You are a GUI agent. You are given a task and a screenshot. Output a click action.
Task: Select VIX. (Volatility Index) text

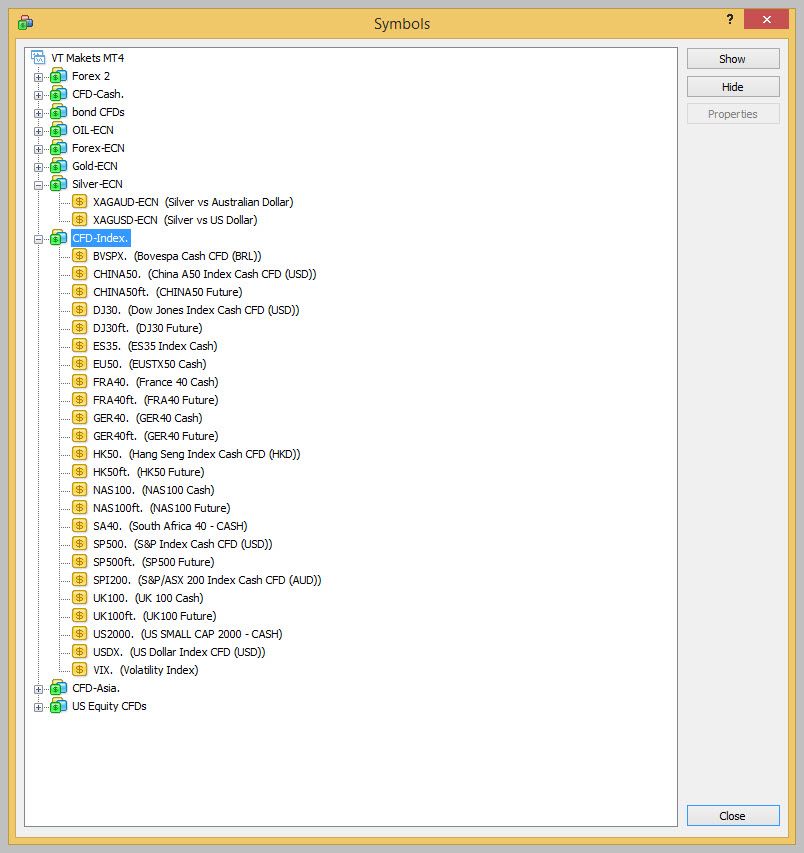click(x=146, y=669)
